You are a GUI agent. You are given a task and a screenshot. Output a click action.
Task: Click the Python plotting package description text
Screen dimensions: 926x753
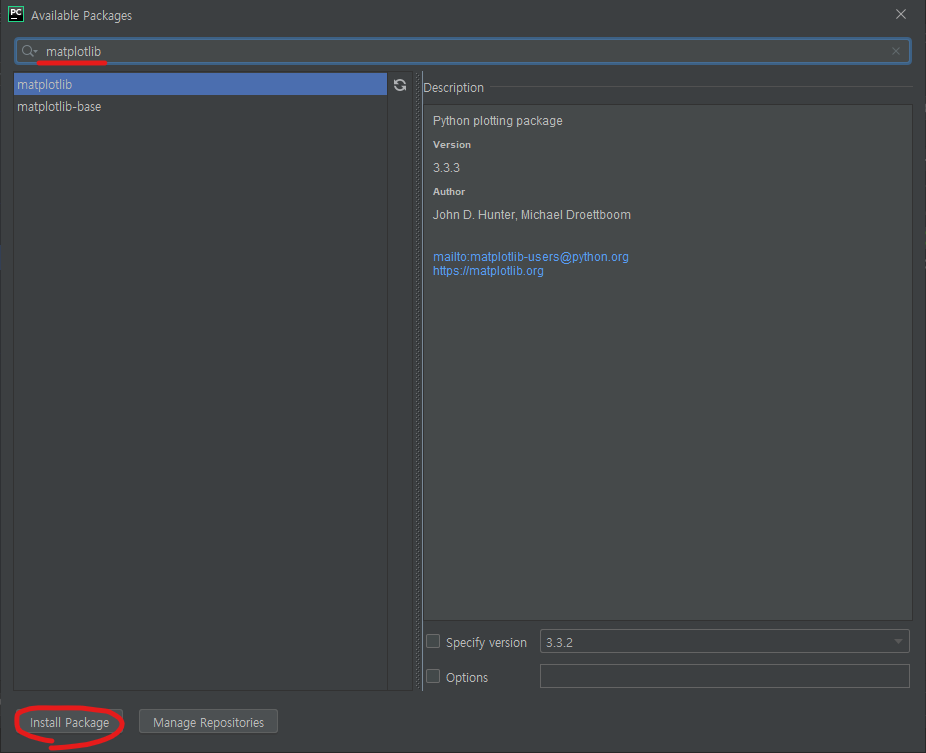pos(498,121)
